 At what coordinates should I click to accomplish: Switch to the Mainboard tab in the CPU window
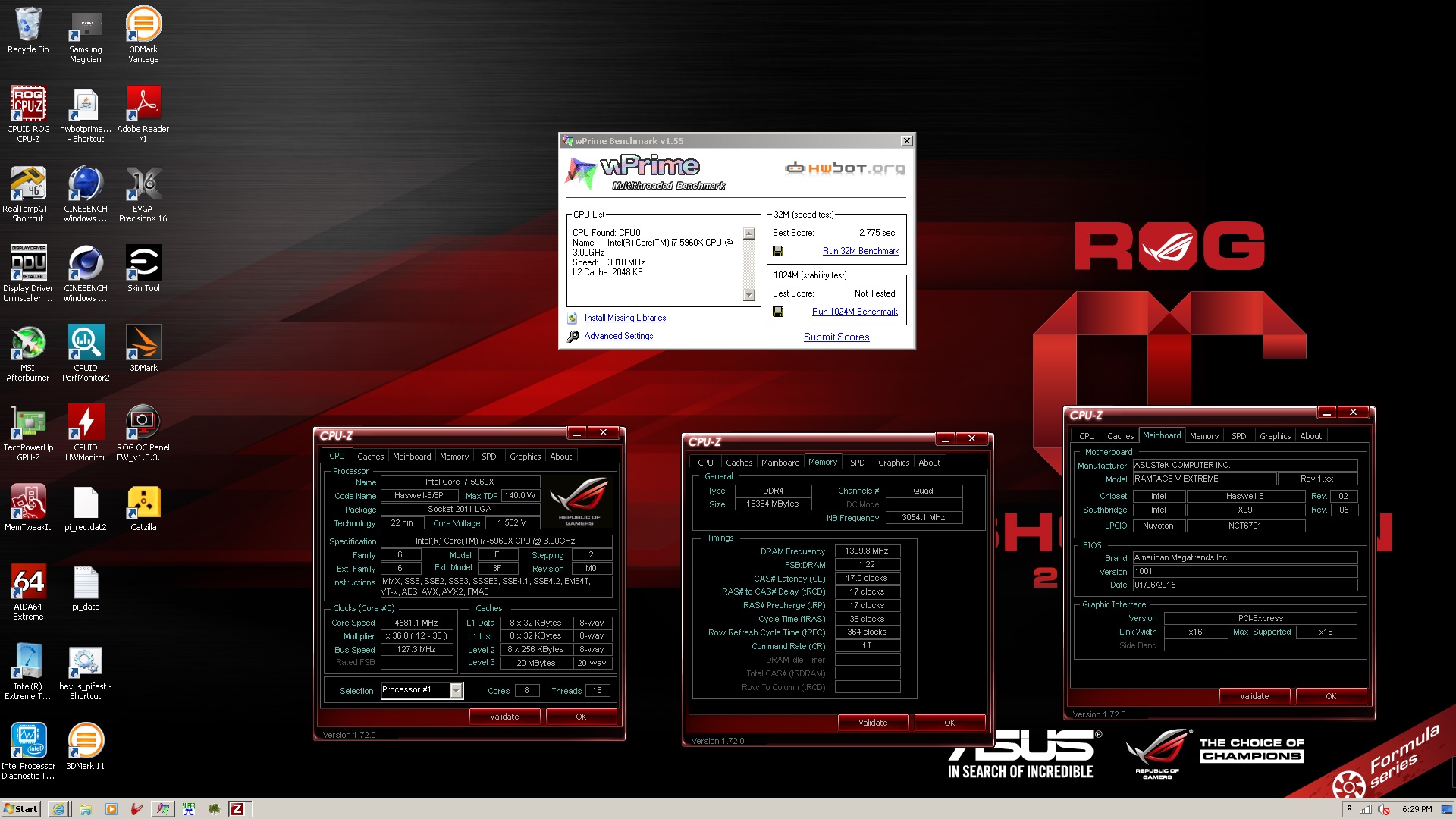click(x=412, y=457)
